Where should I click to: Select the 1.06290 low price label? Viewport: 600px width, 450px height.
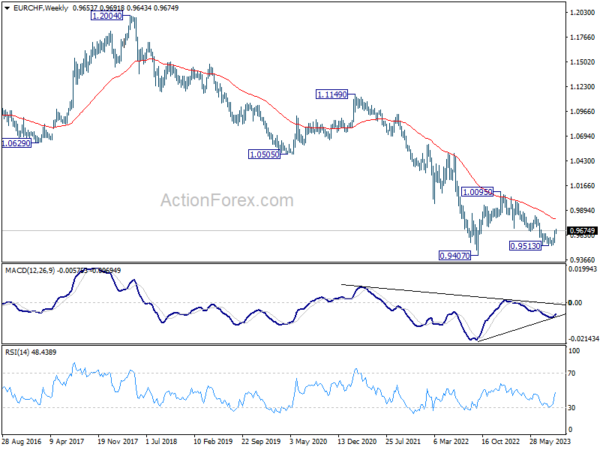tap(16, 144)
